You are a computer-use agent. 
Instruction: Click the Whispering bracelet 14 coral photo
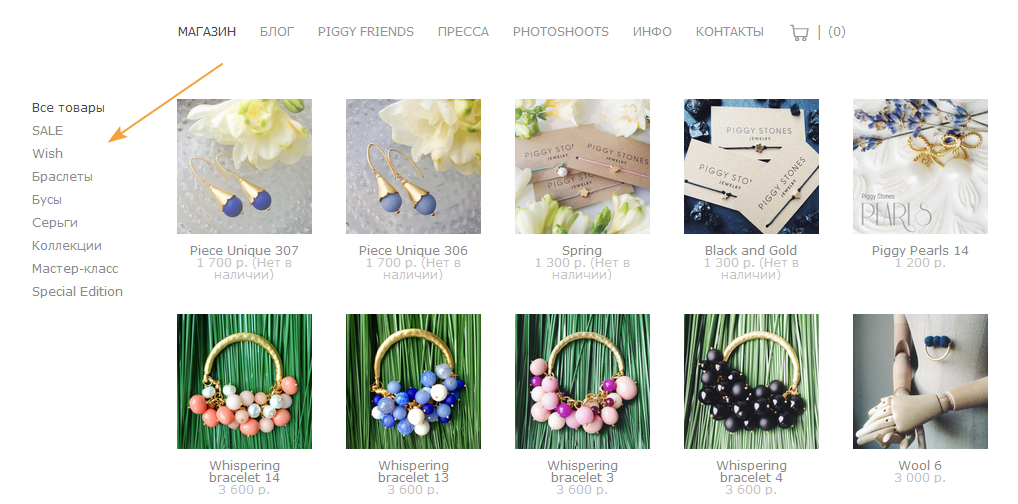(x=244, y=381)
